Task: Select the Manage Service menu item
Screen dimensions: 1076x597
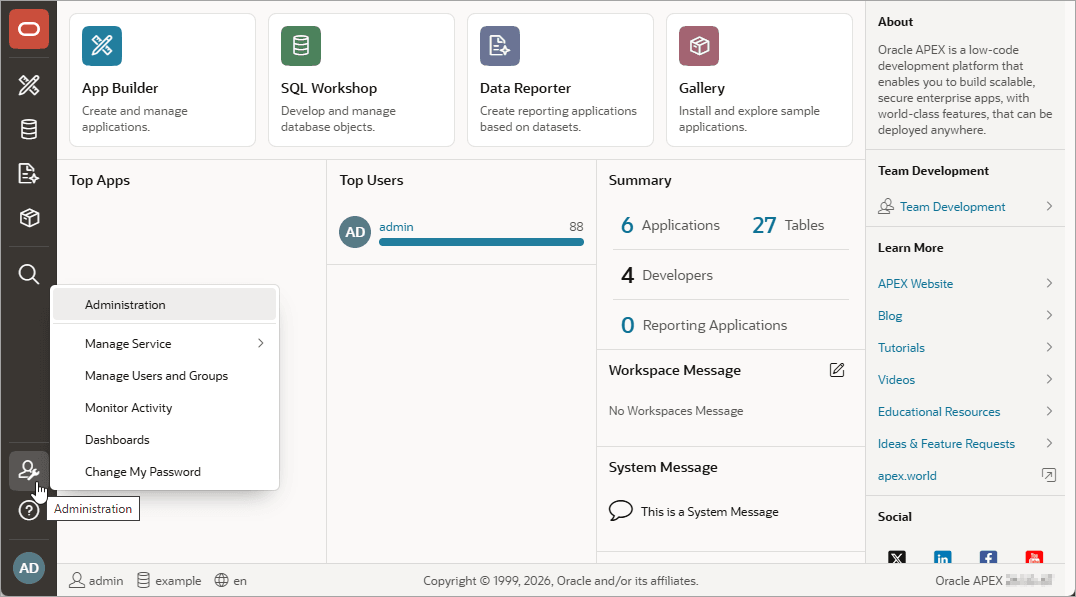Action: point(165,344)
